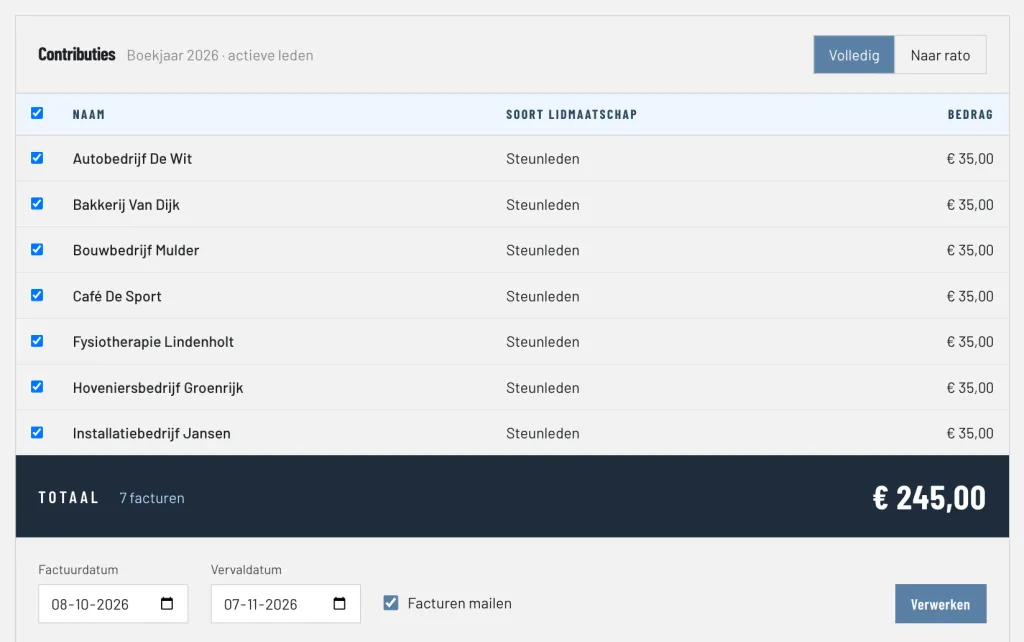Toggle the Café De Sport checkbox
Viewport: 1024px width, 642px height.
[x=37, y=295]
